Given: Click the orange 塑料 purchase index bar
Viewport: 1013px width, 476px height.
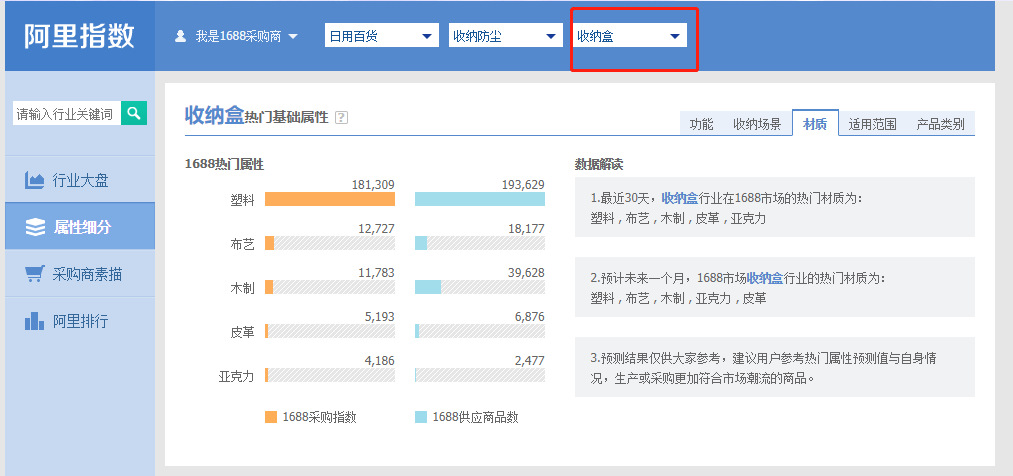Looking at the screenshot, I should click(329, 200).
